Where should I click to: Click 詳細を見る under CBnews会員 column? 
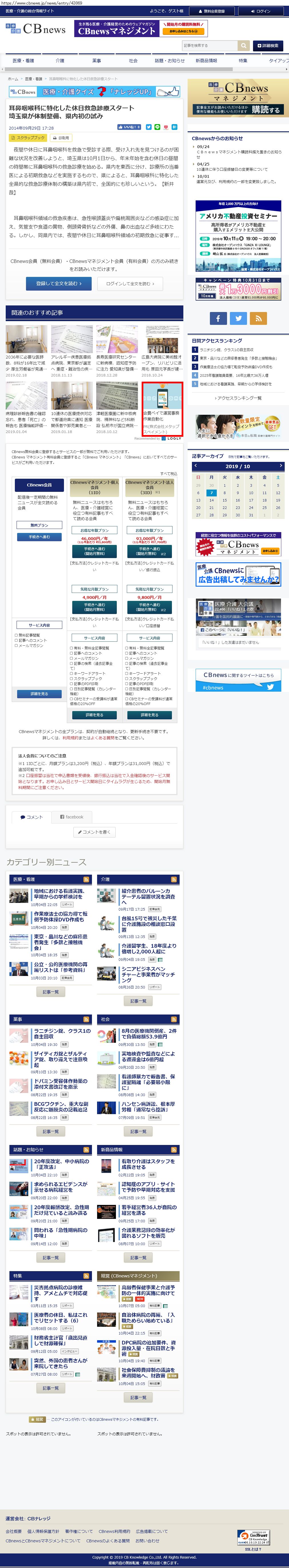click(39, 694)
